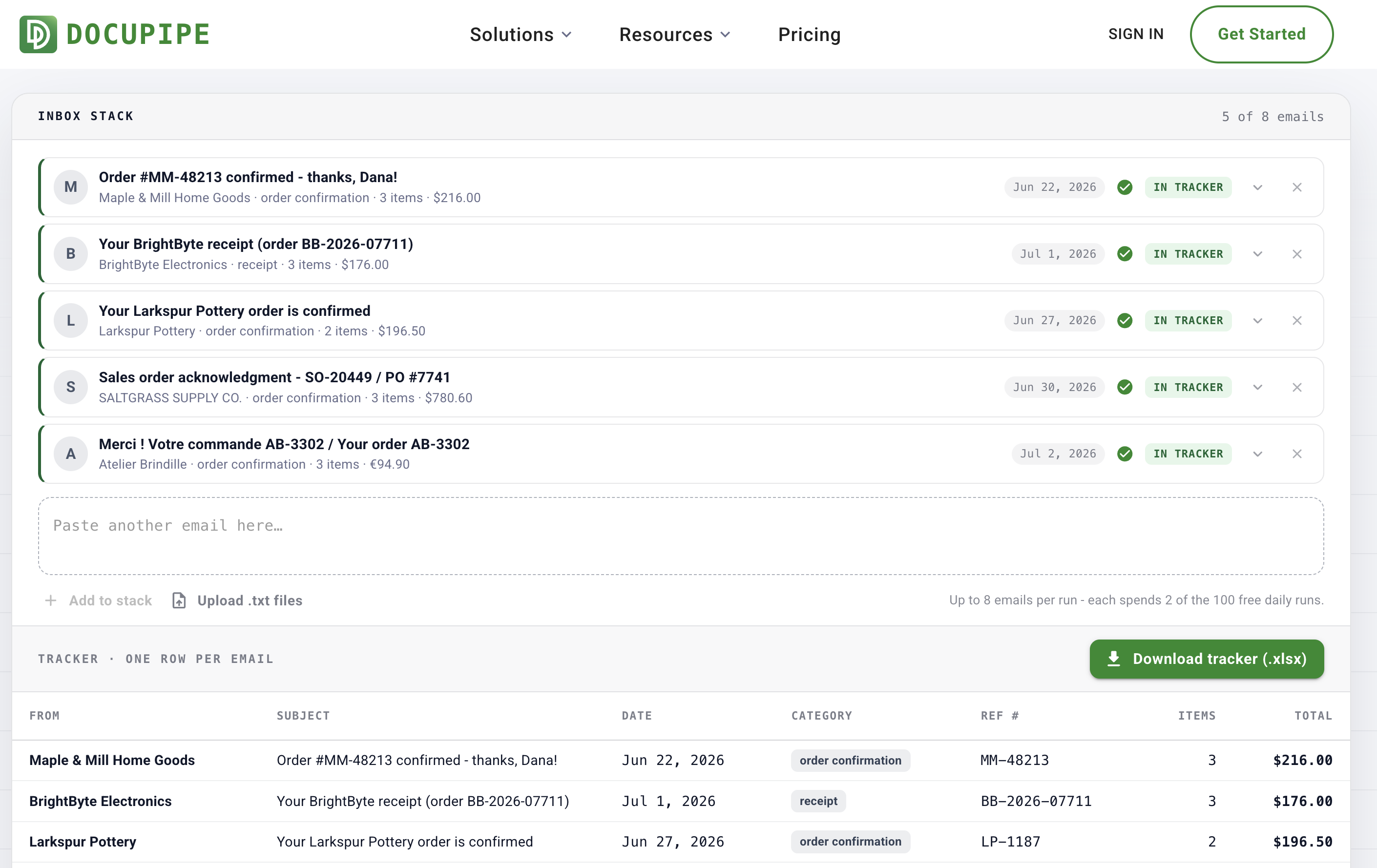
Task: Click the DocuPipe logo icon
Action: pos(38,34)
